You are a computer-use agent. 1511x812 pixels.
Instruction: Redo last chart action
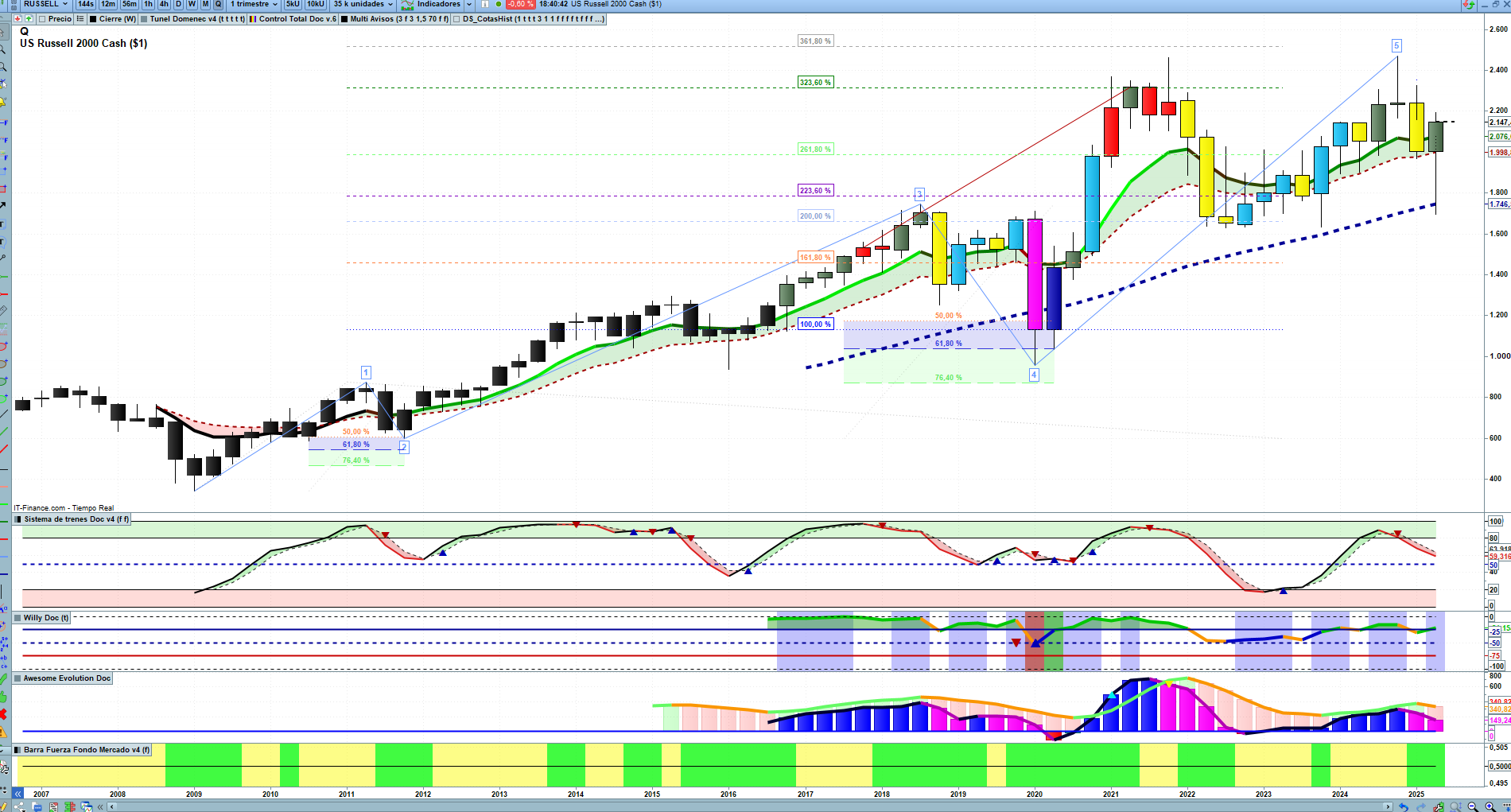1421,806
